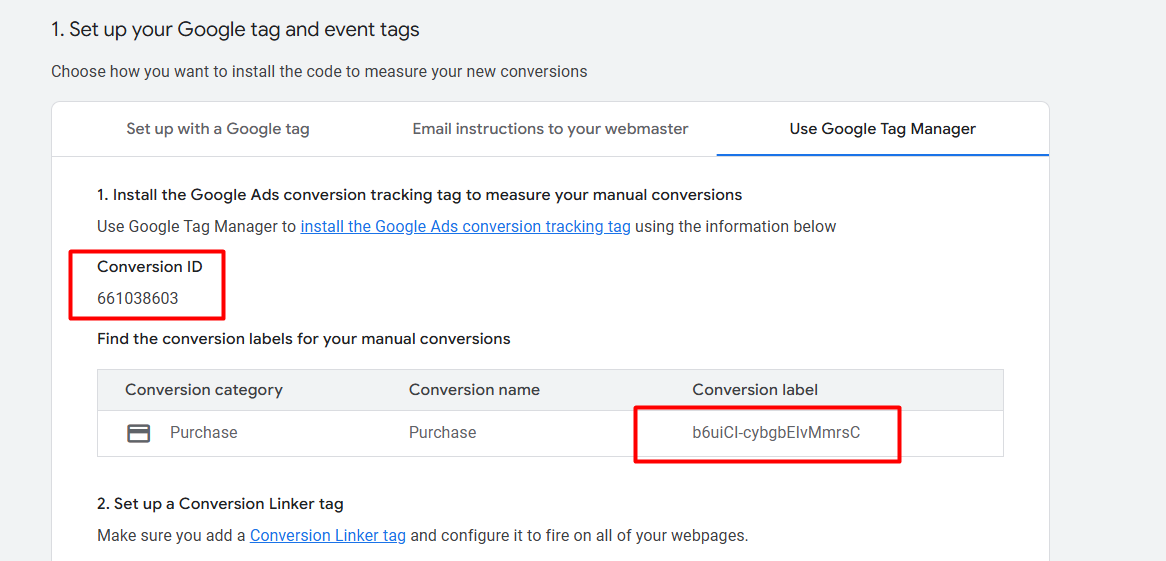Click the Conversion name column header
Image resolution: width=1166 pixels, height=561 pixels.
coord(474,390)
